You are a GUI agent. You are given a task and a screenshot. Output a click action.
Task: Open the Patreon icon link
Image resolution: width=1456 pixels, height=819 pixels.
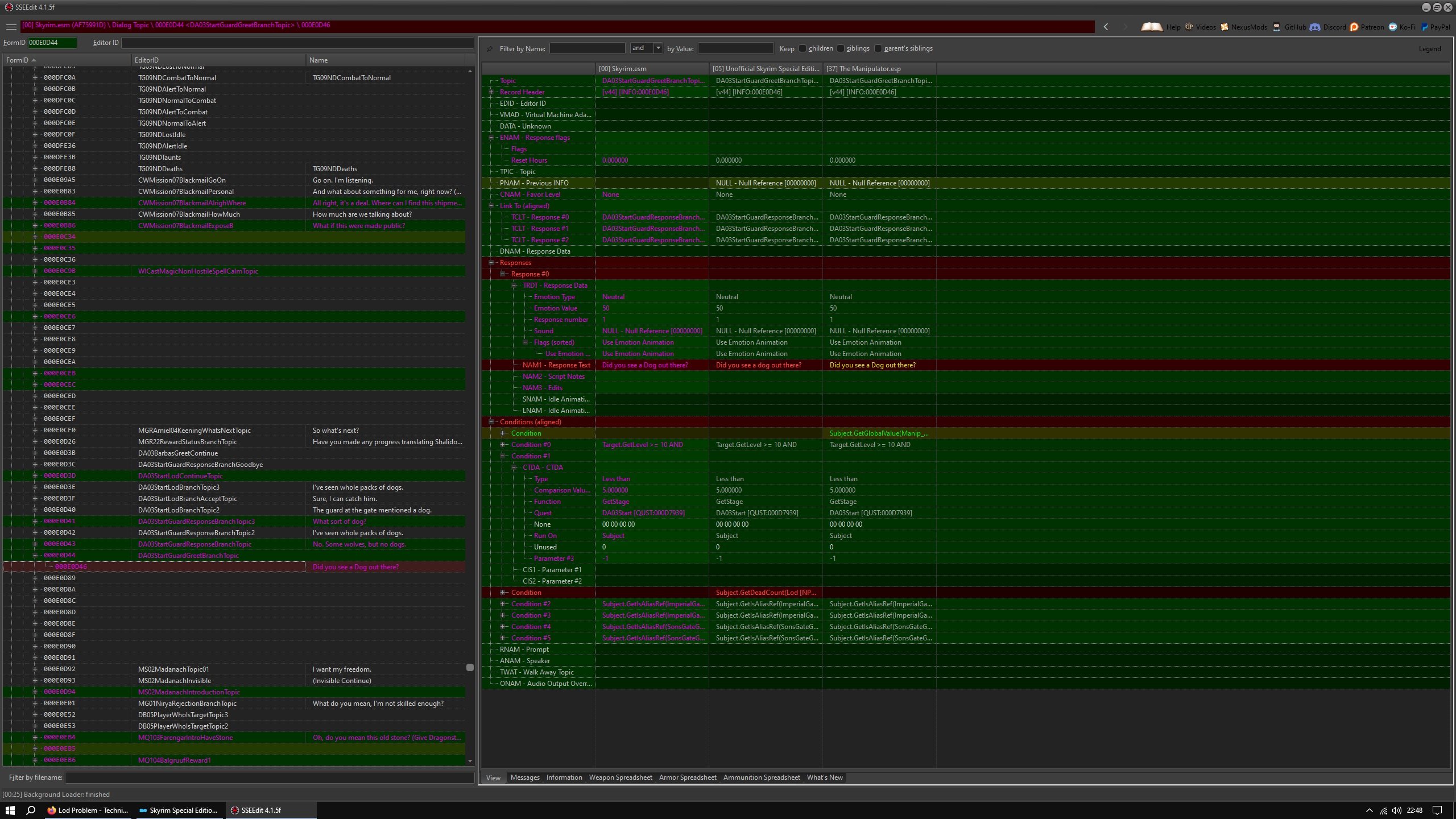pyautogui.click(x=1354, y=27)
